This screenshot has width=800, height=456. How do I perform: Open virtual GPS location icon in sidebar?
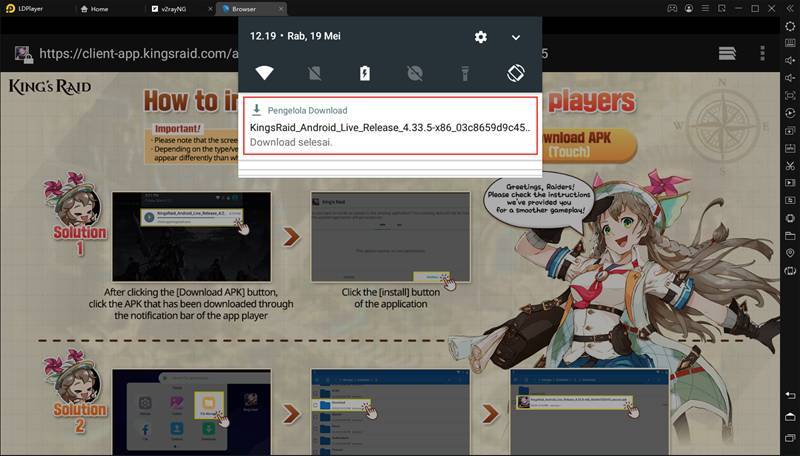[790, 253]
